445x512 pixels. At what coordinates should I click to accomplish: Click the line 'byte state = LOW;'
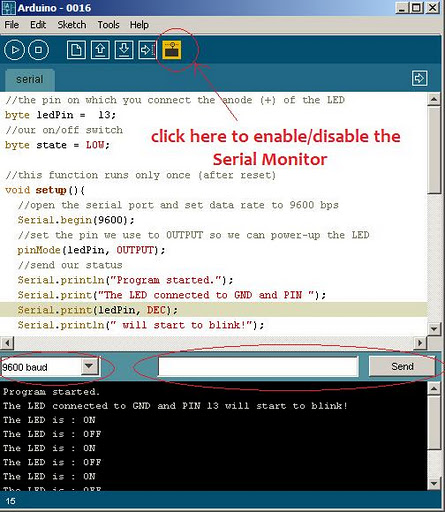(57, 145)
